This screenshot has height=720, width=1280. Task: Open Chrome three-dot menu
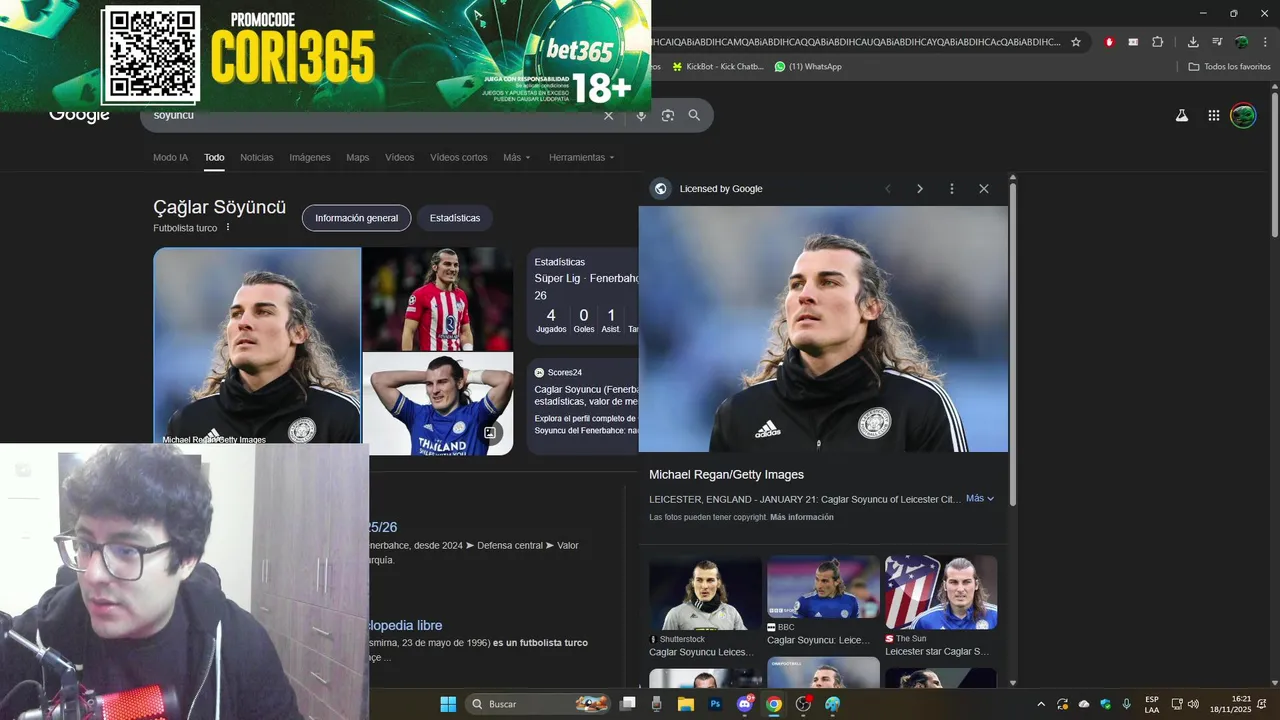tap(1264, 42)
